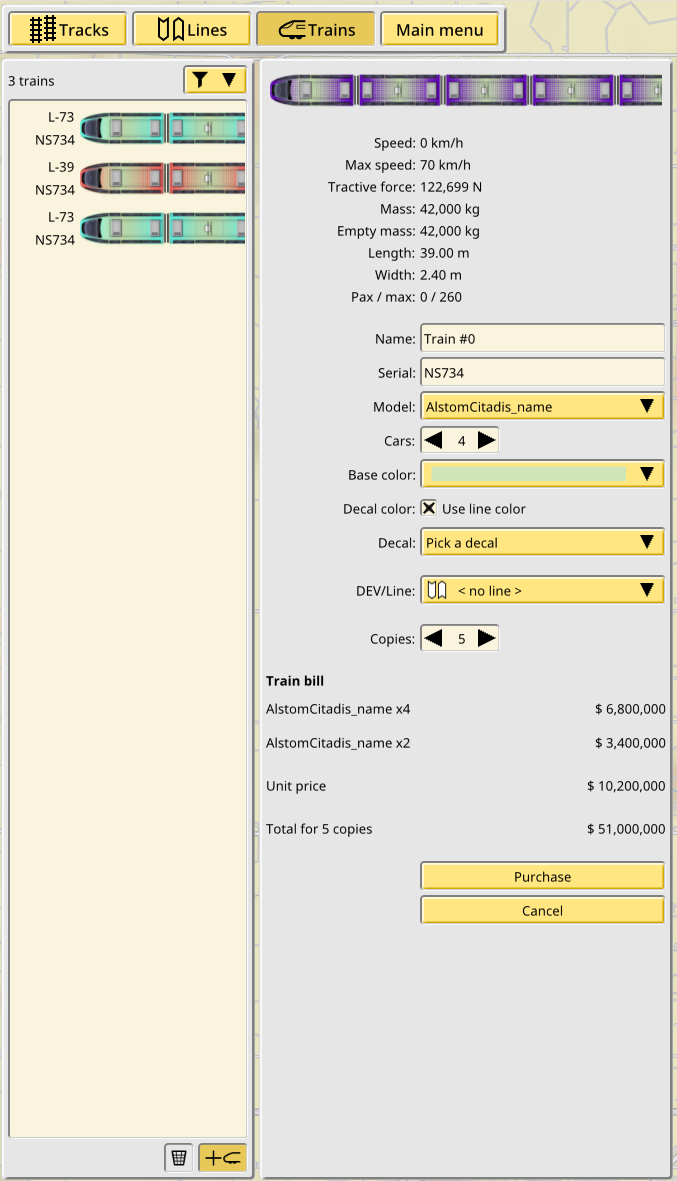Click the add new train icon
Image resolution: width=677 pixels, height=1181 pixels.
pos(223,1158)
